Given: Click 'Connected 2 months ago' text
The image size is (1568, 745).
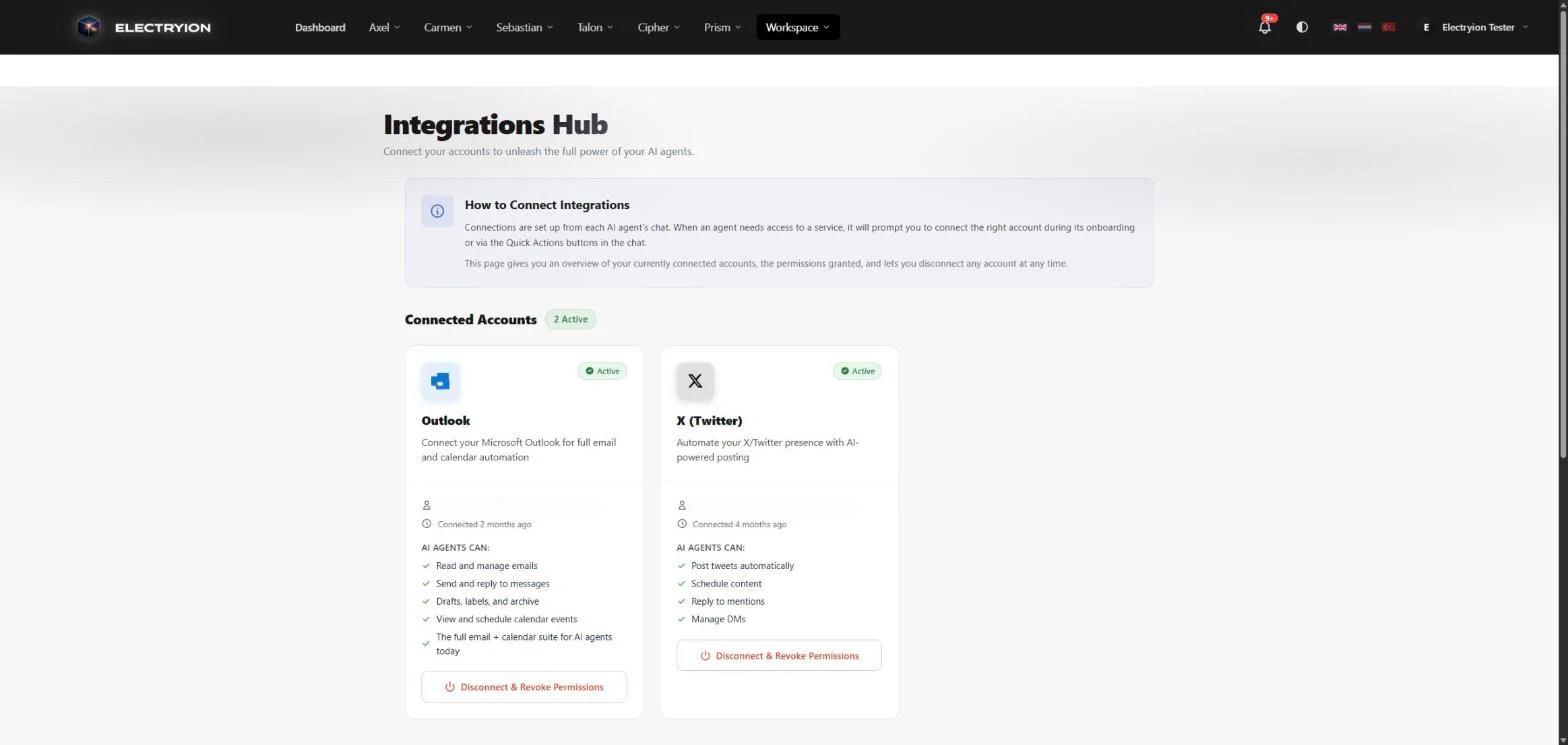Looking at the screenshot, I should [484, 524].
